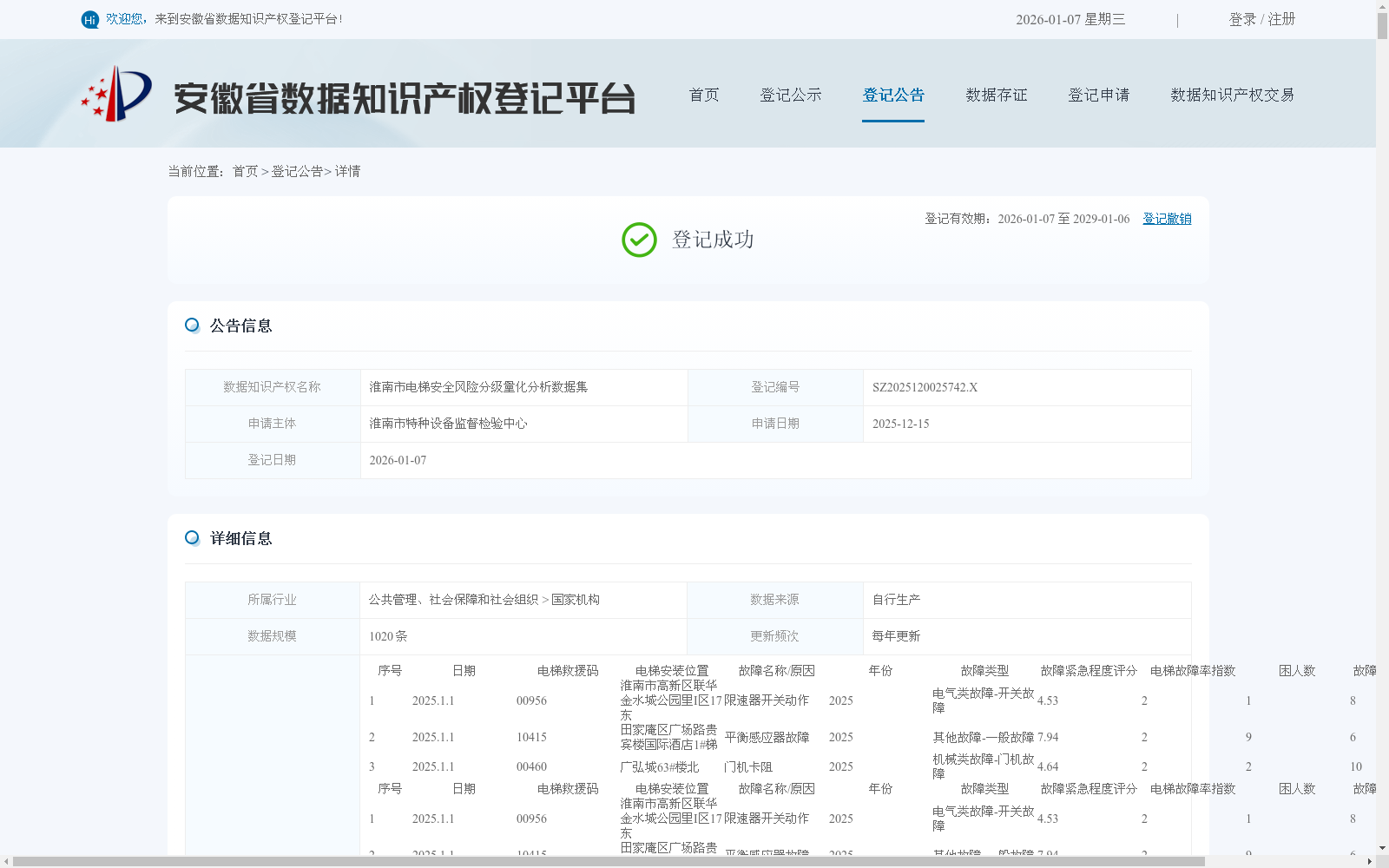Image resolution: width=1389 pixels, height=868 pixels.
Task: Open the 登记申请 tab
Action: pos(1099,95)
